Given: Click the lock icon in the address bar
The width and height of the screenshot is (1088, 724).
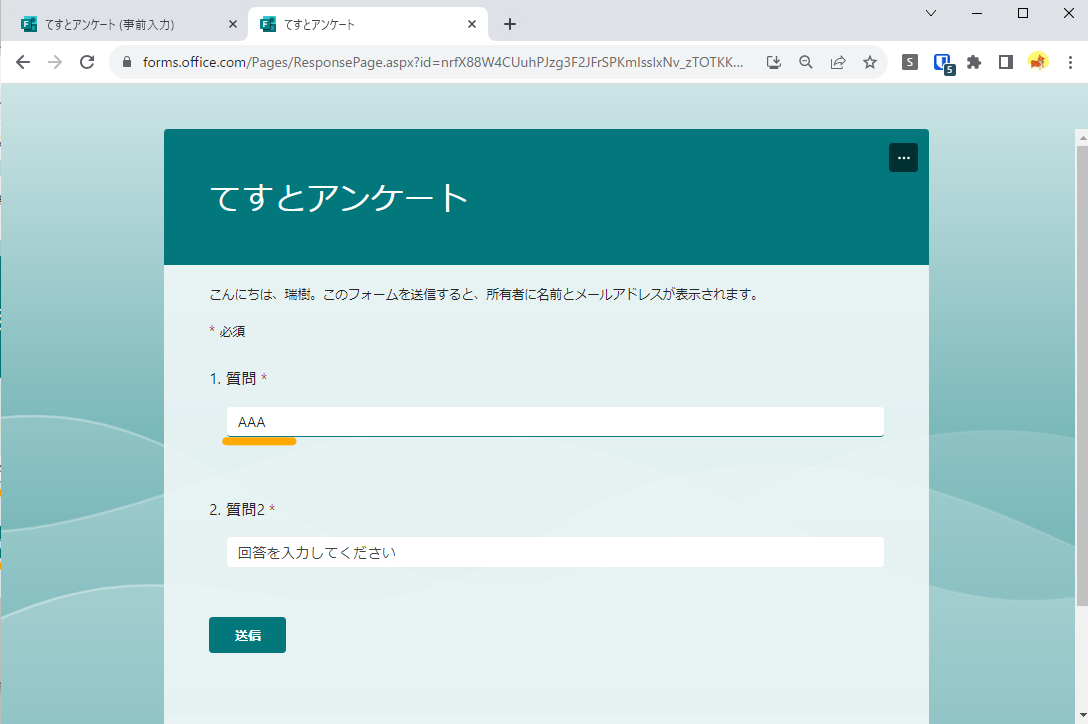Looking at the screenshot, I should click(x=126, y=62).
